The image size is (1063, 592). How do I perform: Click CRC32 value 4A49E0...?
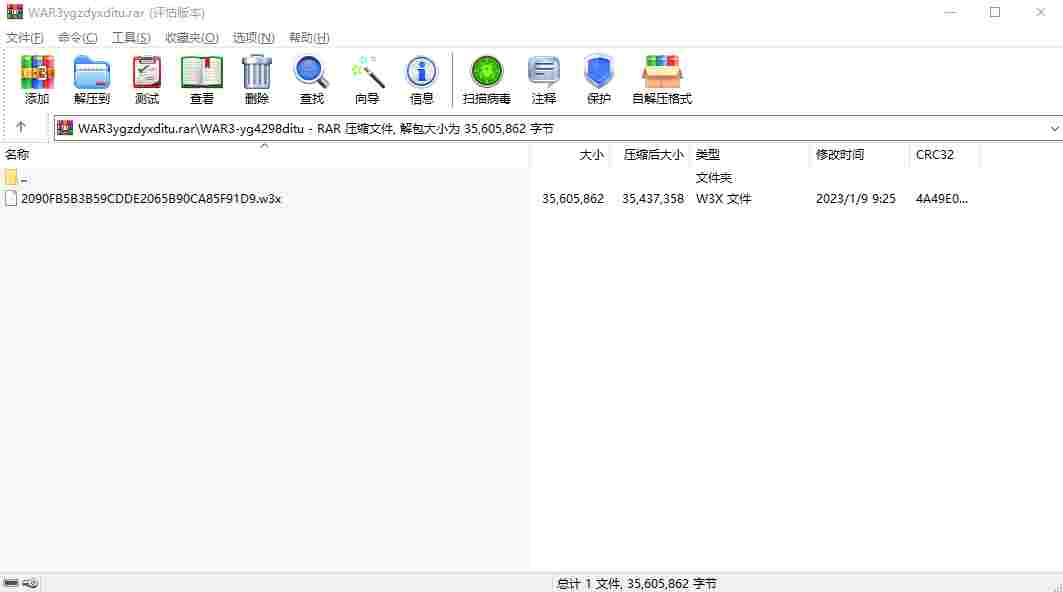[x=942, y=199]
